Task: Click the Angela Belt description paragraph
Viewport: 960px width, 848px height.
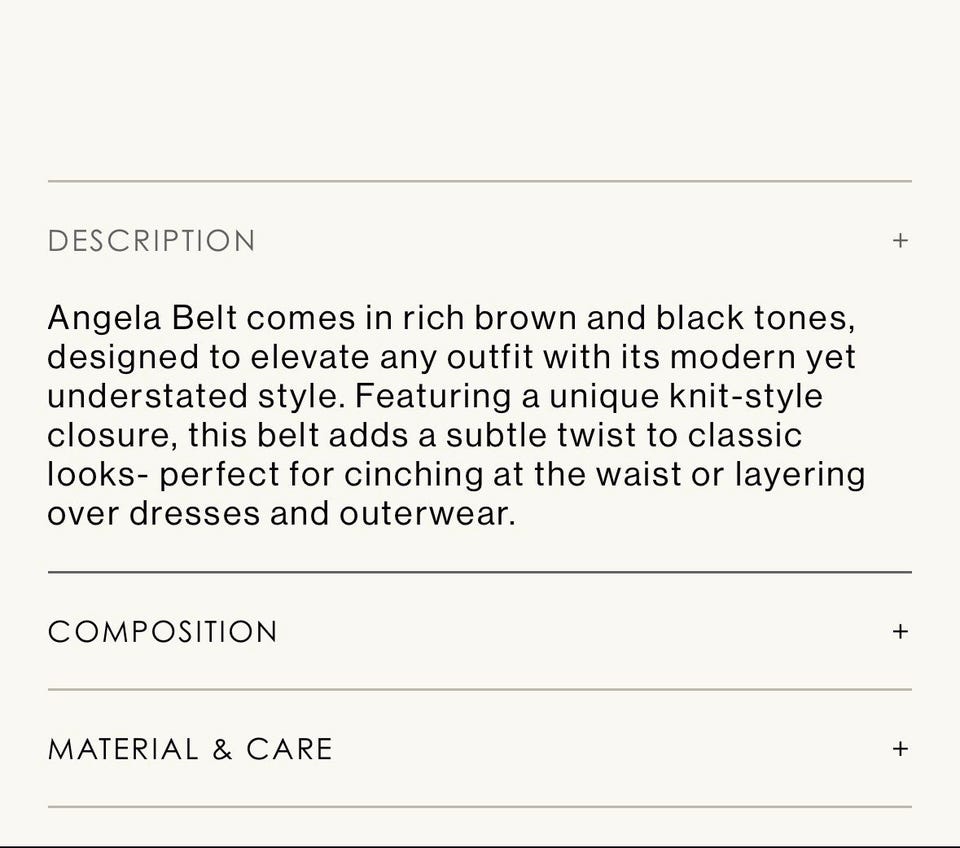Action: coord(455,416)
